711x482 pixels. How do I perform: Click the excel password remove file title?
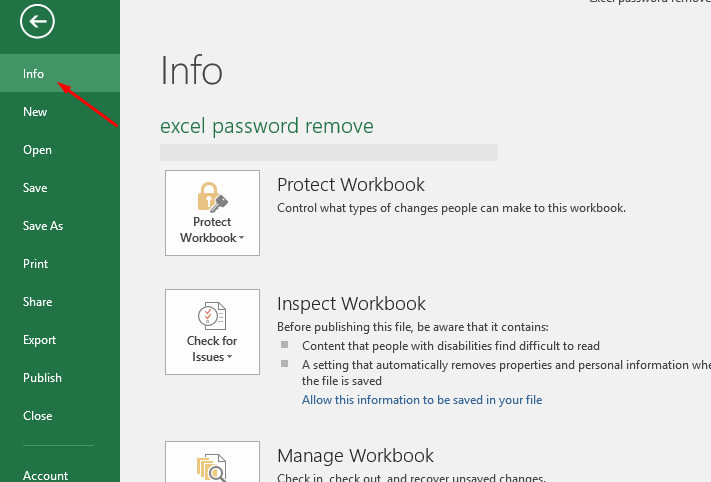[x=266, y=126]
